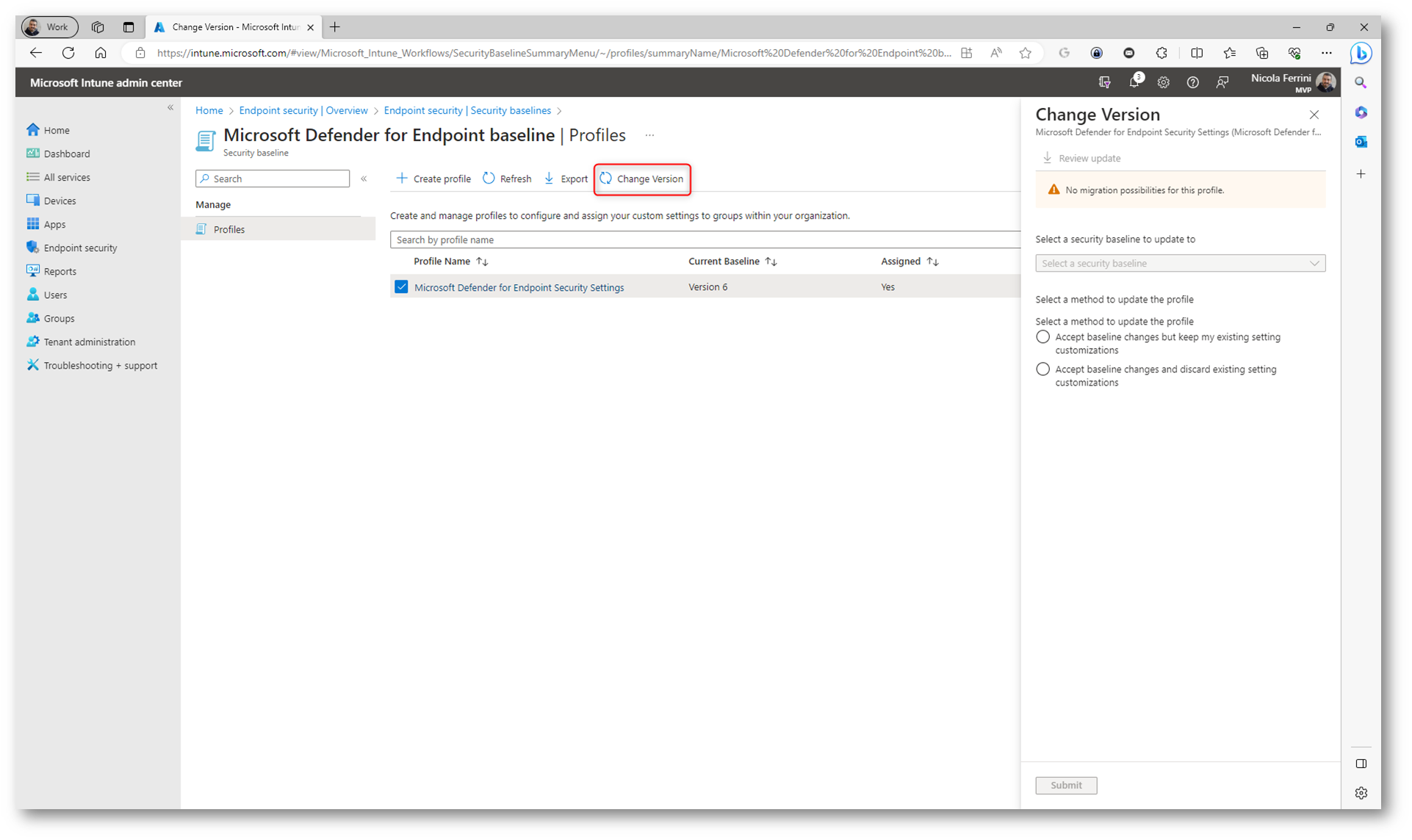Click the Search by profile name field
Screen dimensions: 1412x840
click(x=705, y=239)
